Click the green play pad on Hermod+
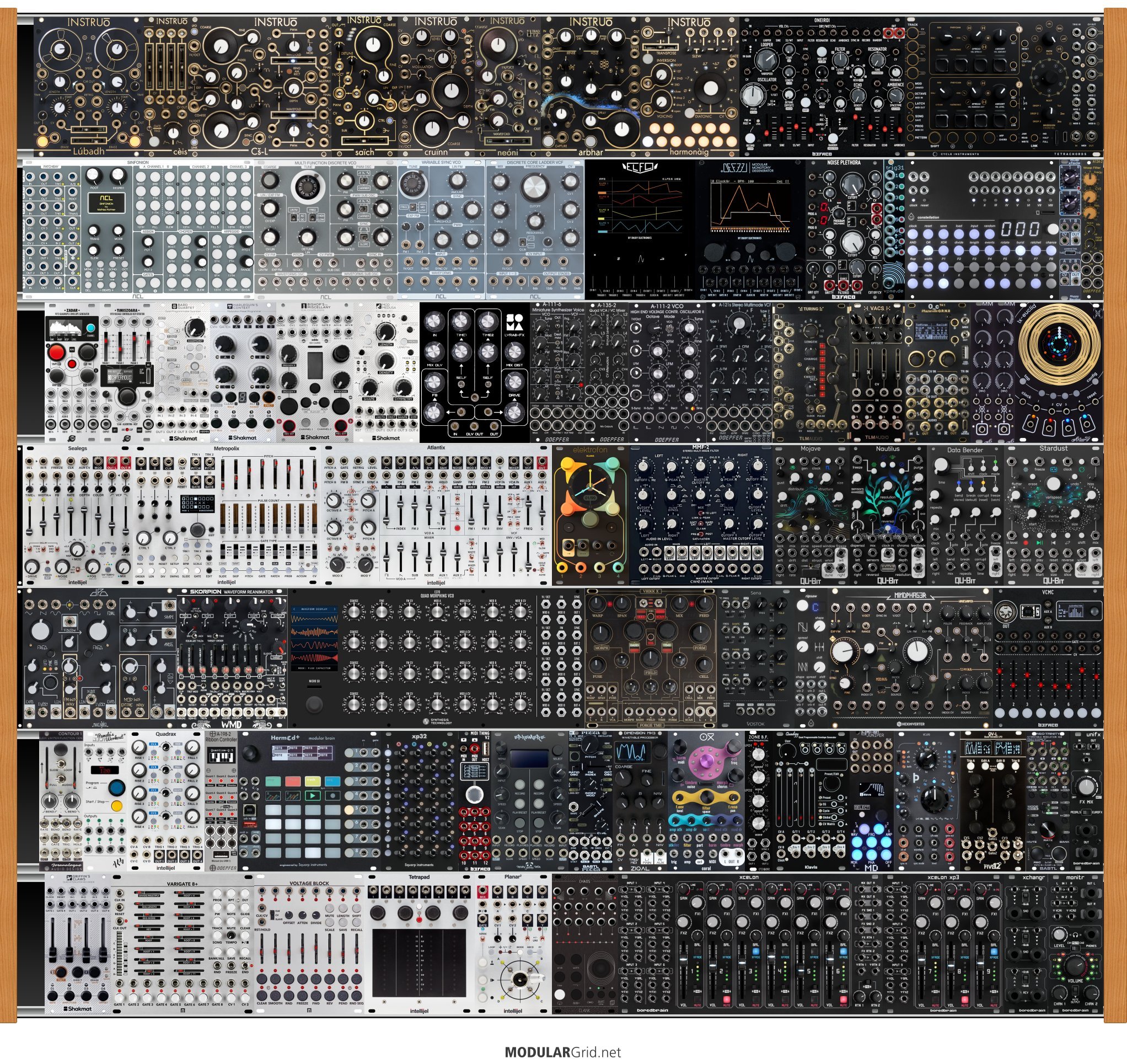The image size is (1127, 1064). coord(313,795)
